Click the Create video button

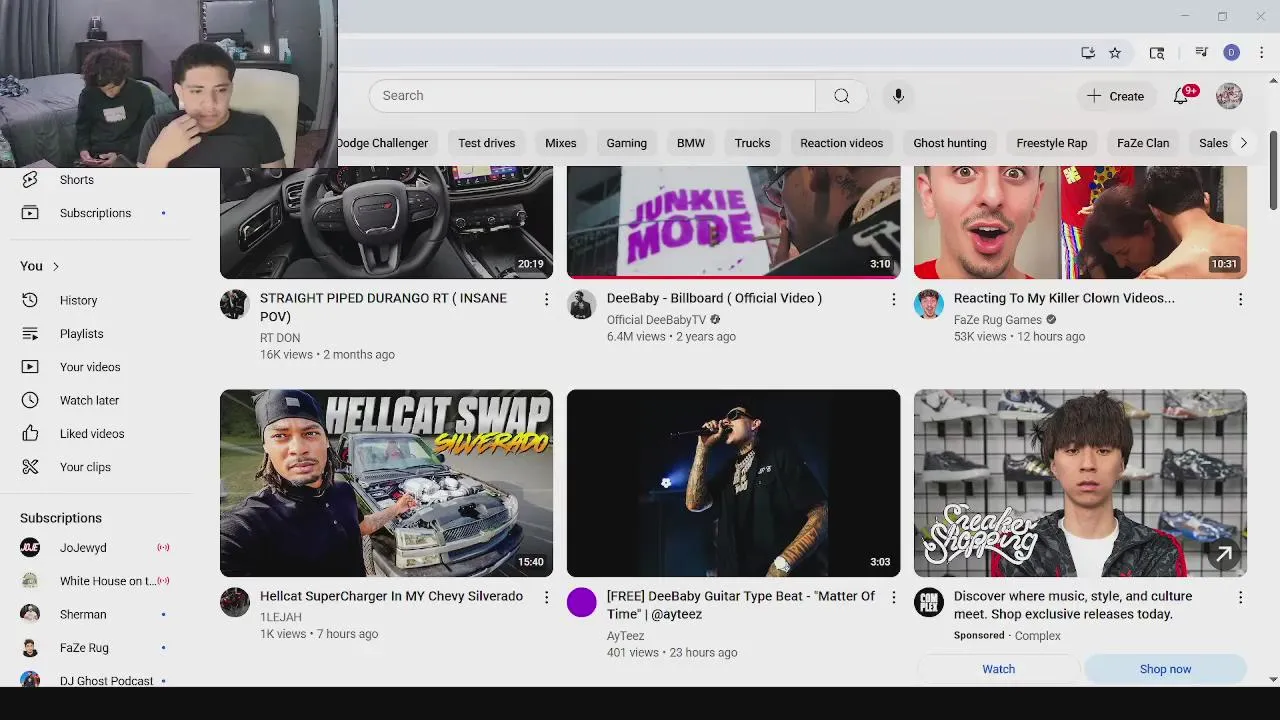pos(1116,96)
